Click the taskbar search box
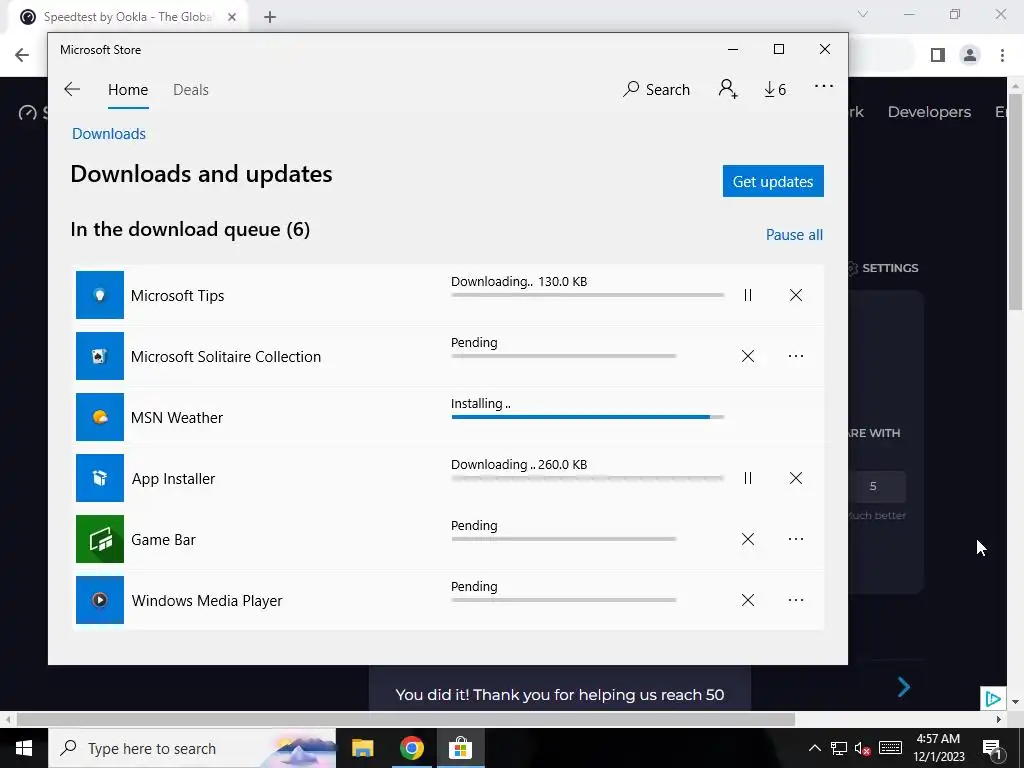 [x=192, y=748]
